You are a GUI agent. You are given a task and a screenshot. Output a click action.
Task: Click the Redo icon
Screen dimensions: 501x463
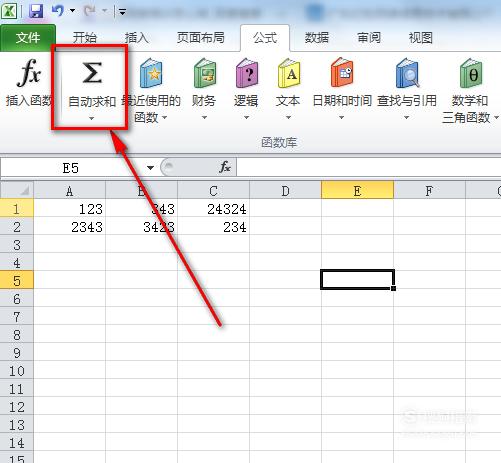(x=89, y=11)
